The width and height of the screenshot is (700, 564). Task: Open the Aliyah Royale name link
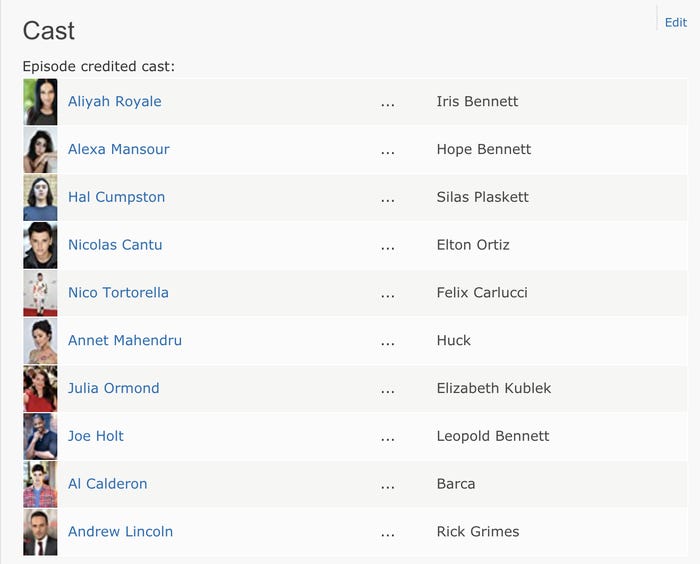(x=114, y=102)
